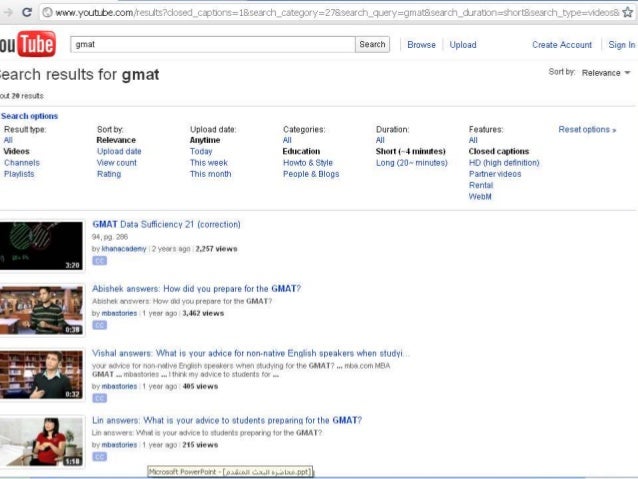Open Browse in the header

(x=421, y=45)
